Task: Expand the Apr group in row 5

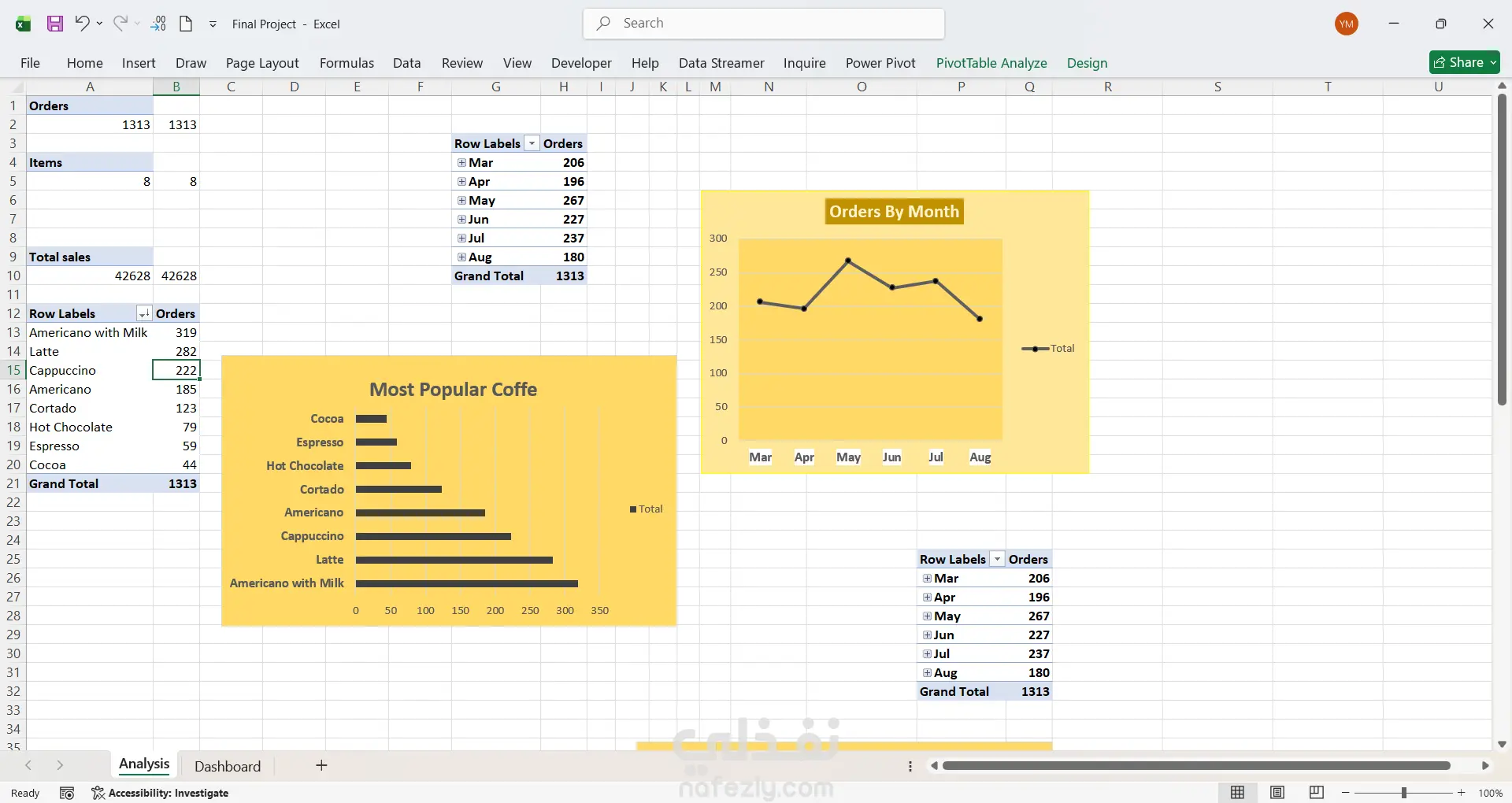Action: click(461, 182)
